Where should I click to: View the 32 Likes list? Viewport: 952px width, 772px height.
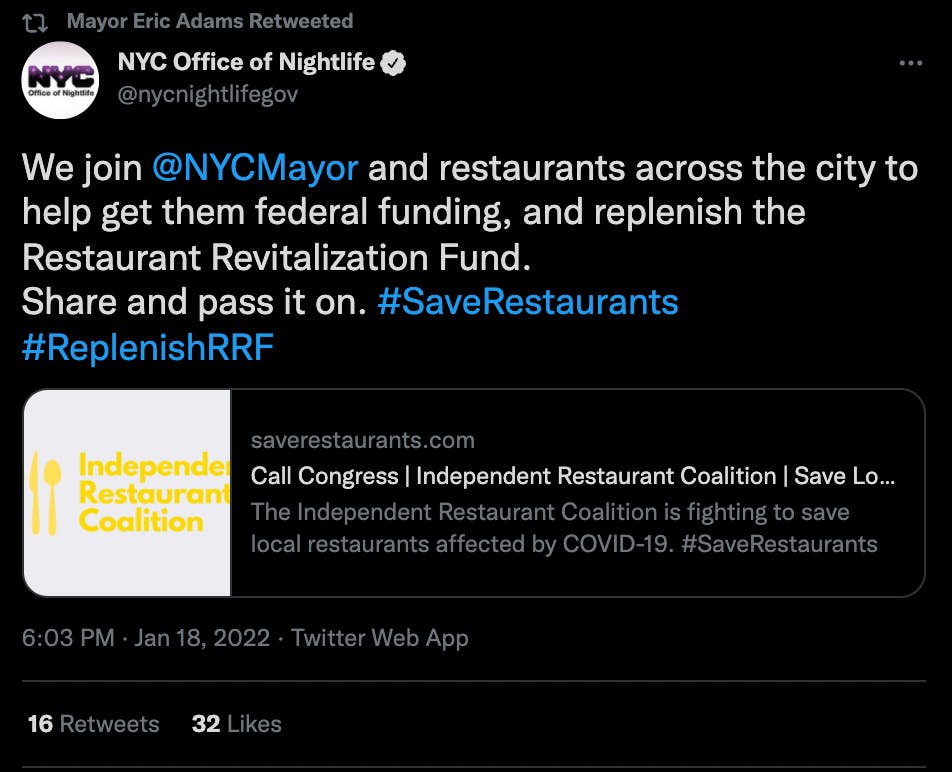click(236, 723)
